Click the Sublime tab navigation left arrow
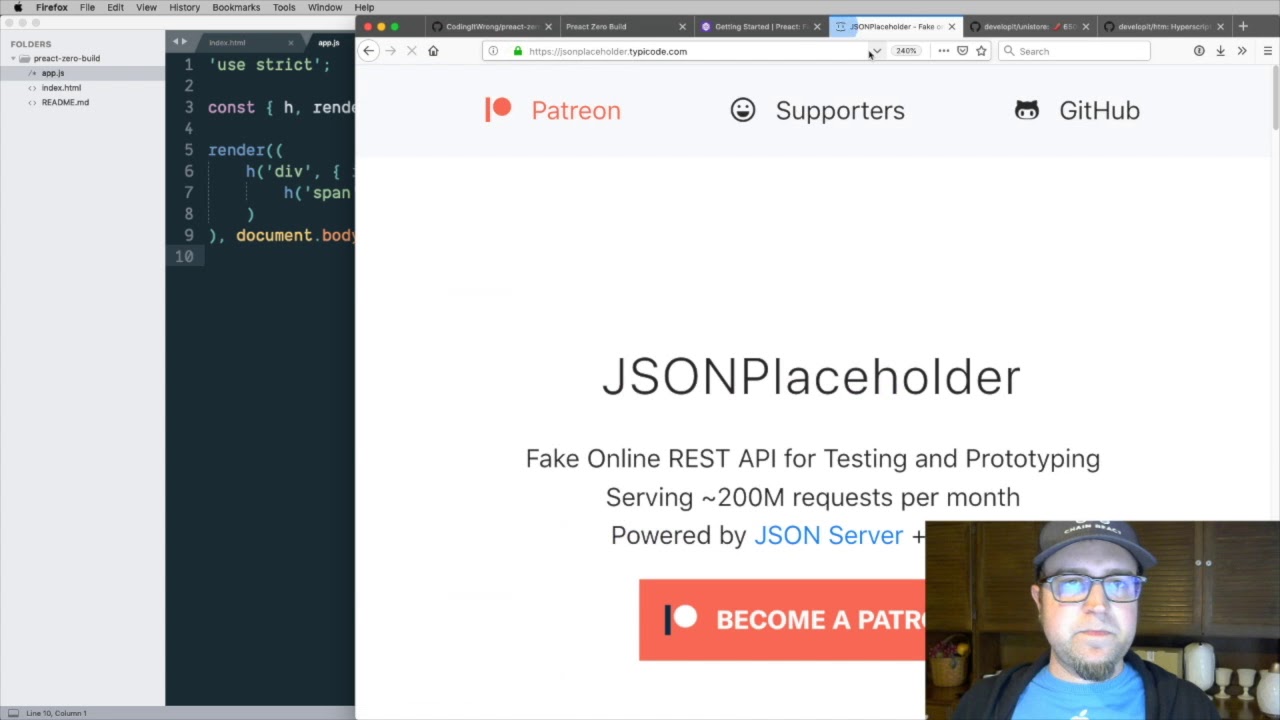This screenshot has height=720, width=1280. click(175, 42)
